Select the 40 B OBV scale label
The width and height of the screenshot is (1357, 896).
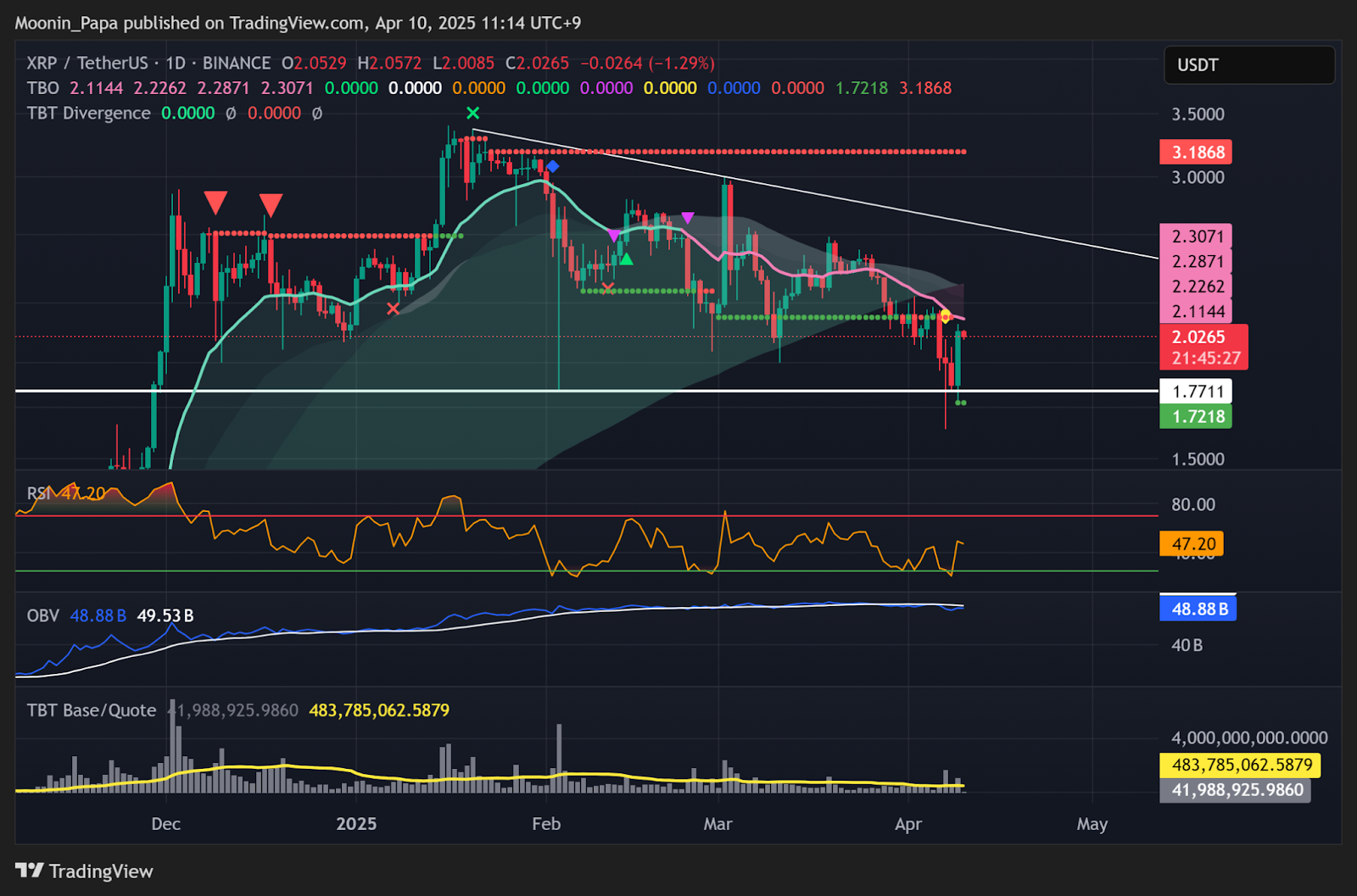pos(1187,645)
